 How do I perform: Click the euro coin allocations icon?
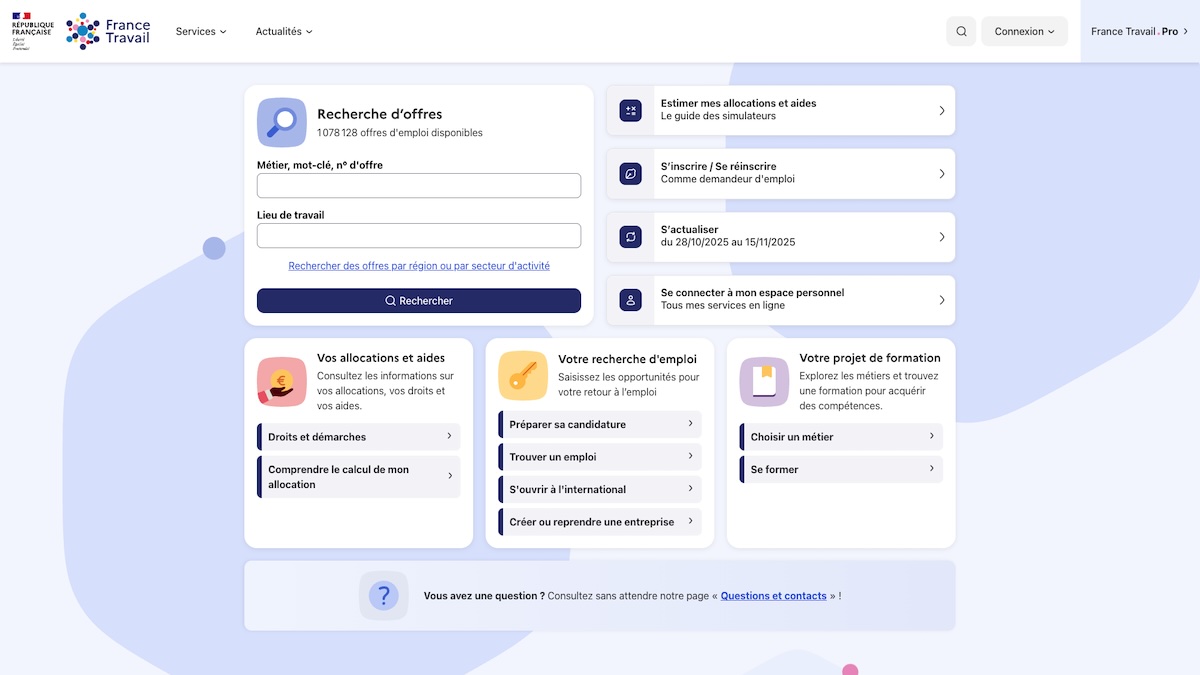(282, 382)
